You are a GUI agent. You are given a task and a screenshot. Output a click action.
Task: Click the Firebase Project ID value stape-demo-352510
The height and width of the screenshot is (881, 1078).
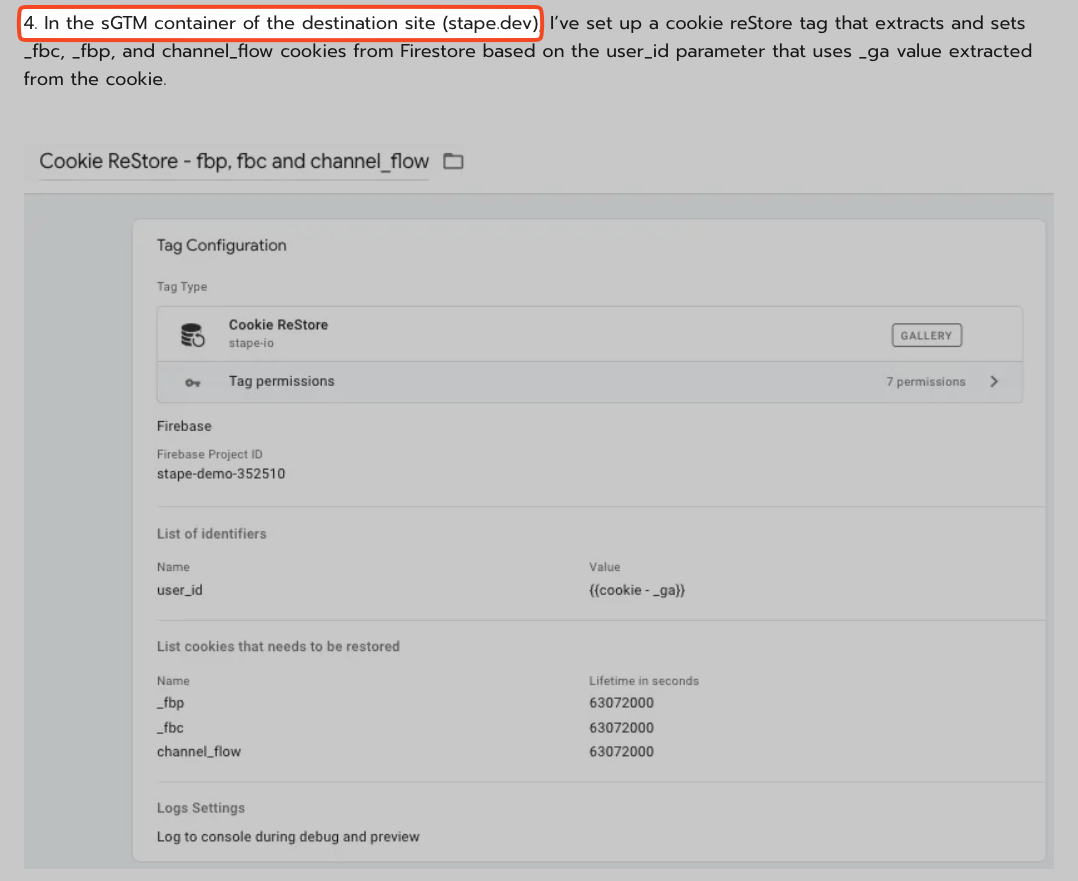point(221,474)
